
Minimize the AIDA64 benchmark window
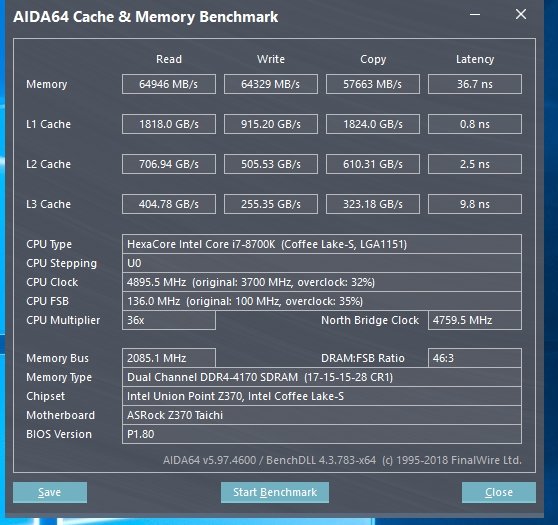coord(475,15)
